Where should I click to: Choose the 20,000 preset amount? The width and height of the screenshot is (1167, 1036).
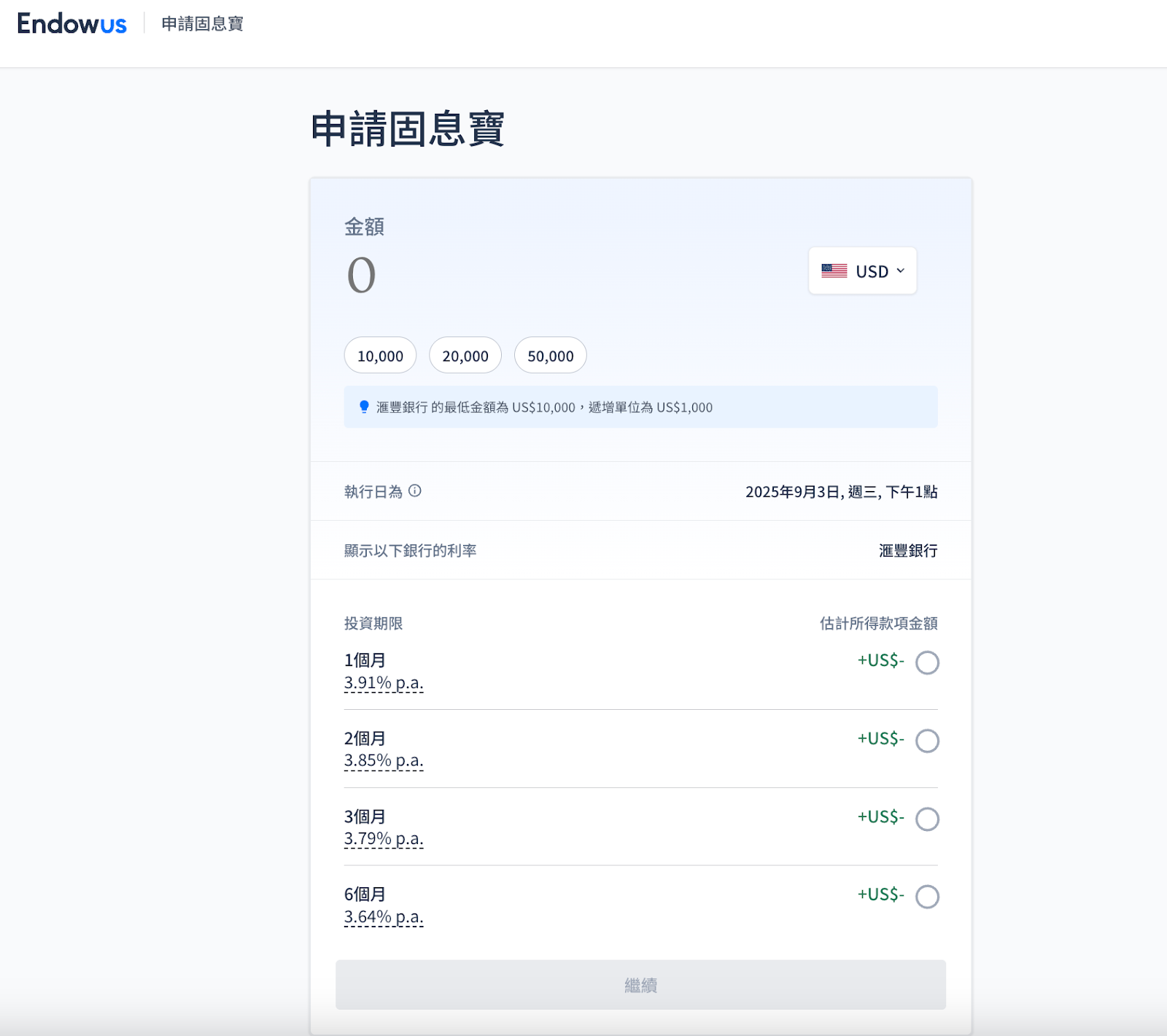tap(465, 355)
